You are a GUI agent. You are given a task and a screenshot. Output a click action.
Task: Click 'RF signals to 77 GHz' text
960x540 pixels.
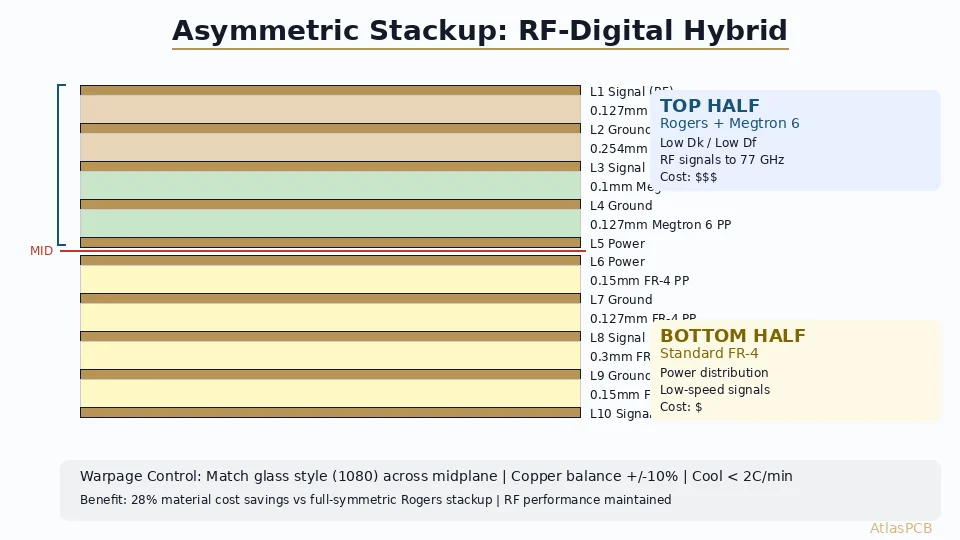click(x=722, y=160)
